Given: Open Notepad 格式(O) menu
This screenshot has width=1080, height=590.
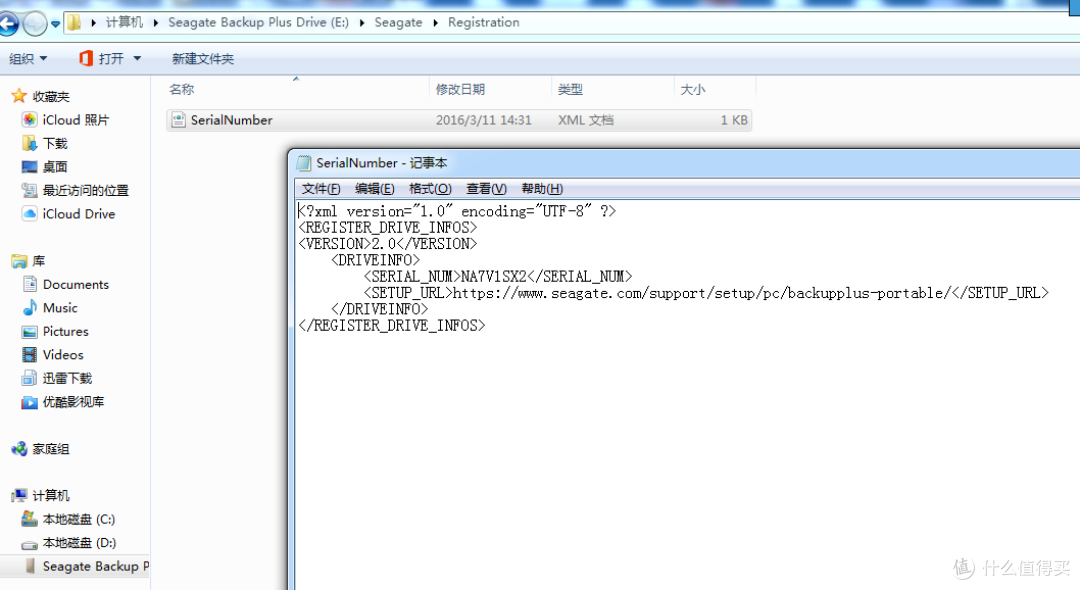Looking at the screenshot, I should point(430,189).
